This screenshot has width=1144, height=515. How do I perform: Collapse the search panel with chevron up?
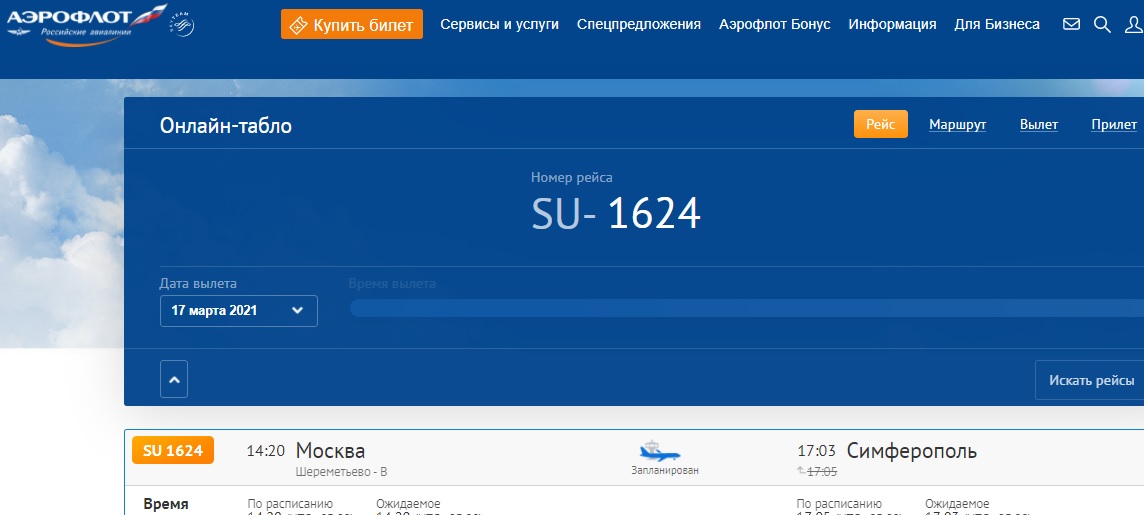(x=174, y=380)
